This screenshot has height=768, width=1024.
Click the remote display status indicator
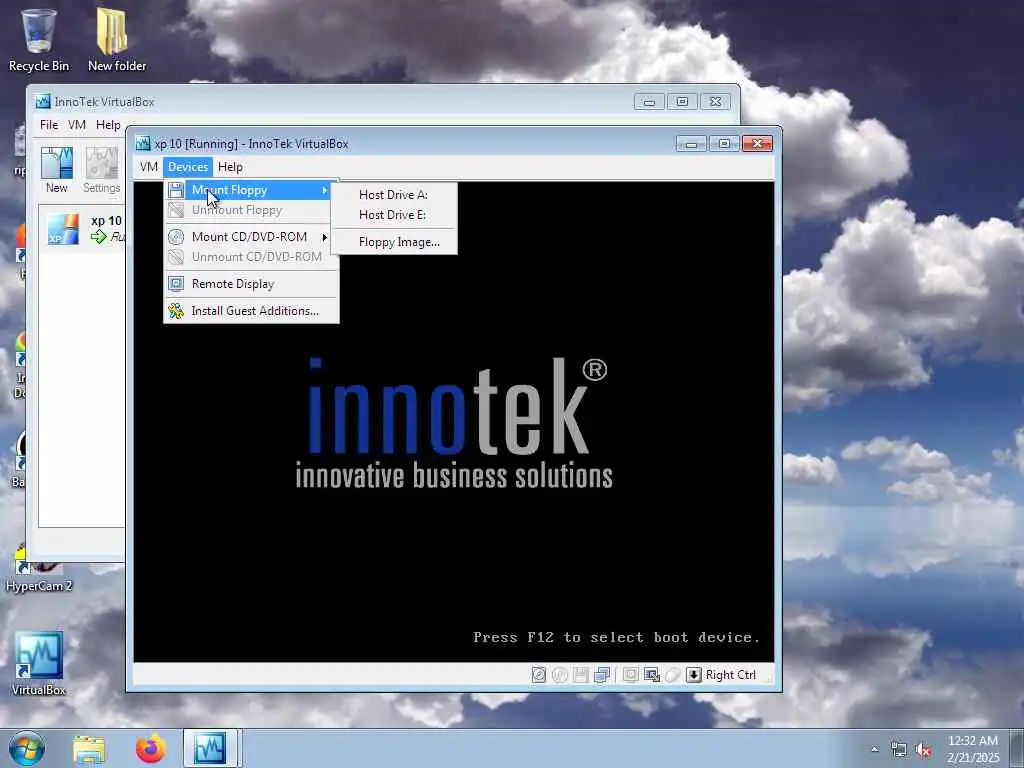[630, 675]
